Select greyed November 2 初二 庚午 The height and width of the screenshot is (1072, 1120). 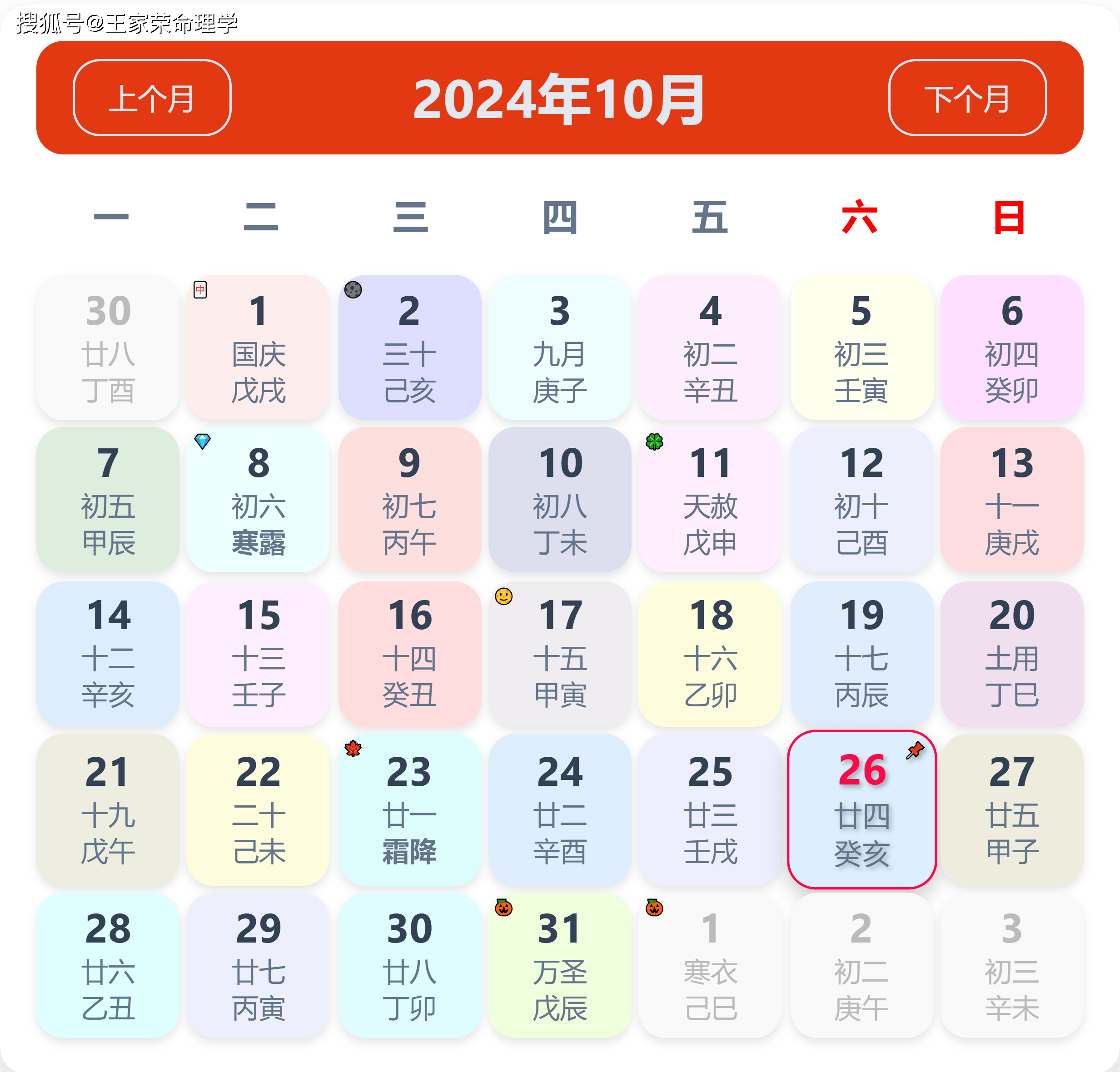862,966
